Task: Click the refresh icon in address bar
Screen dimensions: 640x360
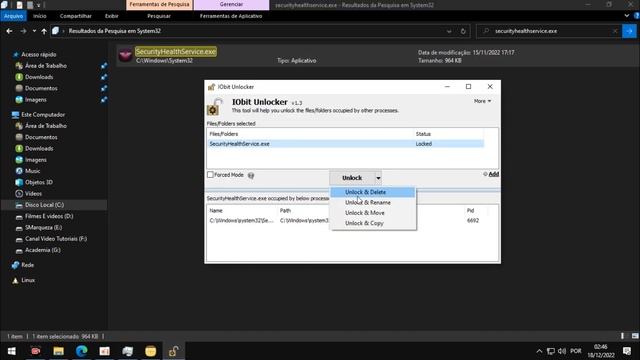Action: 463,31
